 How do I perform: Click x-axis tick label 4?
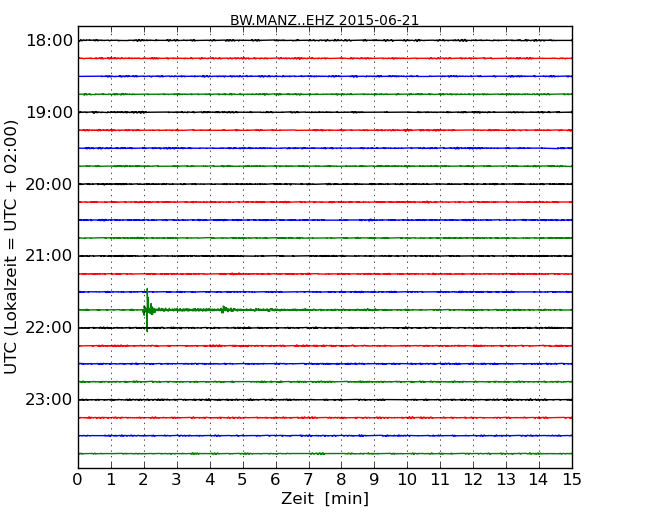(210, 480)
